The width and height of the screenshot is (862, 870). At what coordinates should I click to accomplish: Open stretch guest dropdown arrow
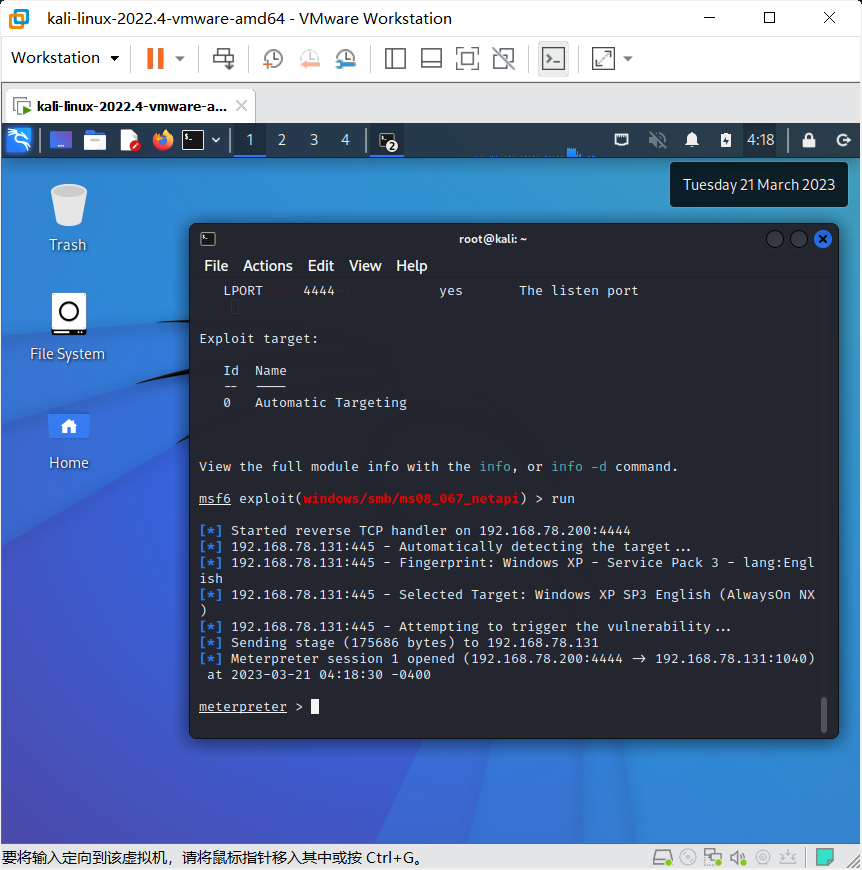628,58
